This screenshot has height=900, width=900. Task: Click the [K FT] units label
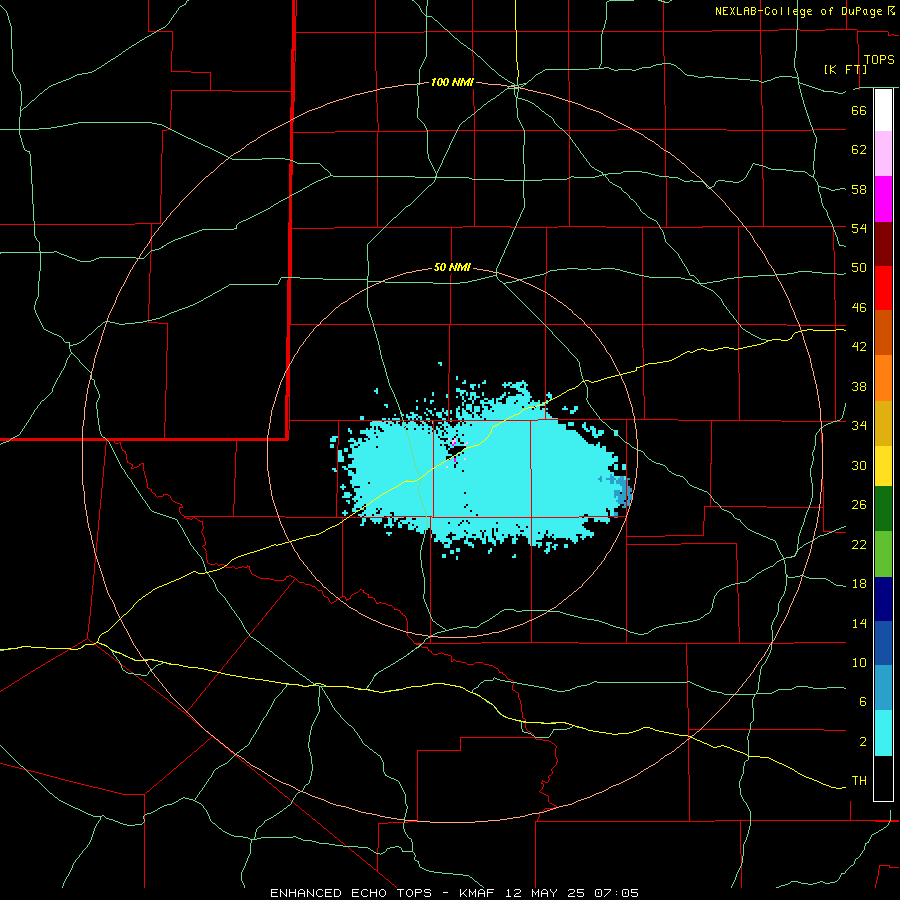click(x=845, y=69)
